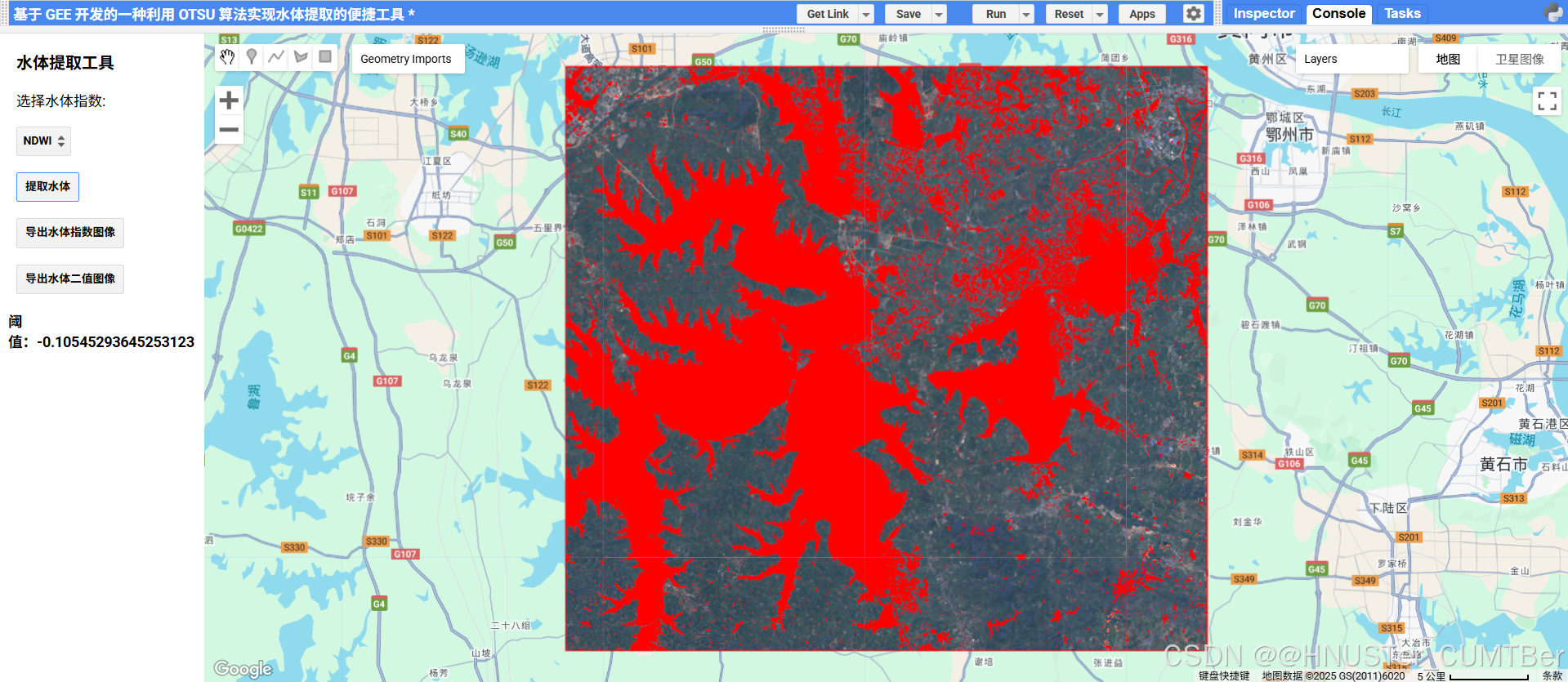The height and width of the screenshot is (682, 1568).
Task: Run the script
Action: coord(995,14)
